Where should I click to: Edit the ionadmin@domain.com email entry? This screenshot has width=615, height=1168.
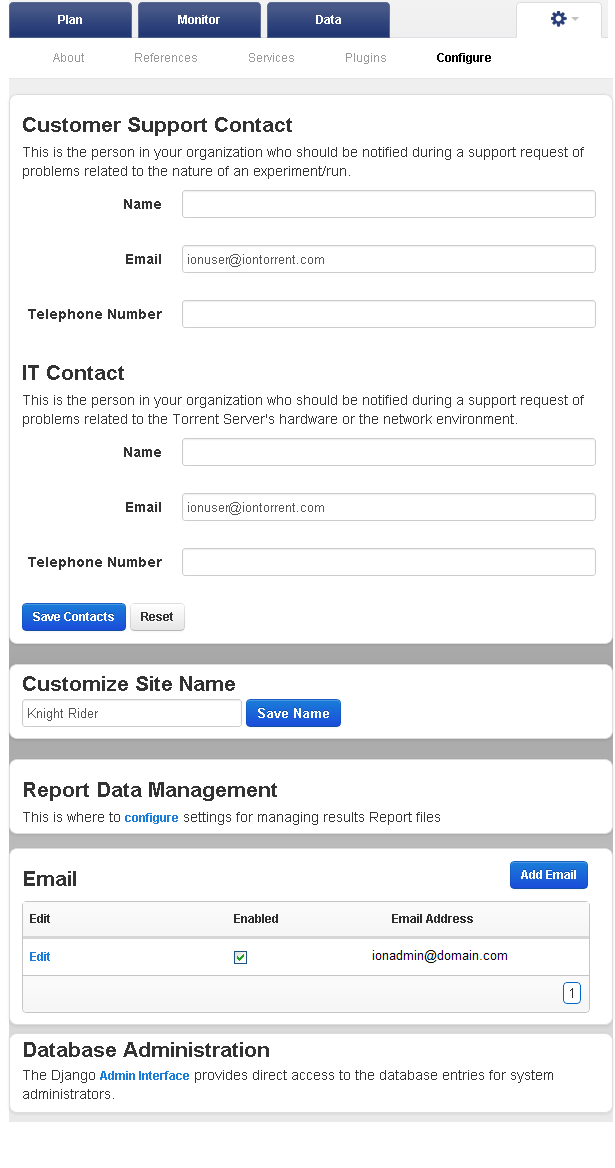pyautogui.click(x=39, y=956)
